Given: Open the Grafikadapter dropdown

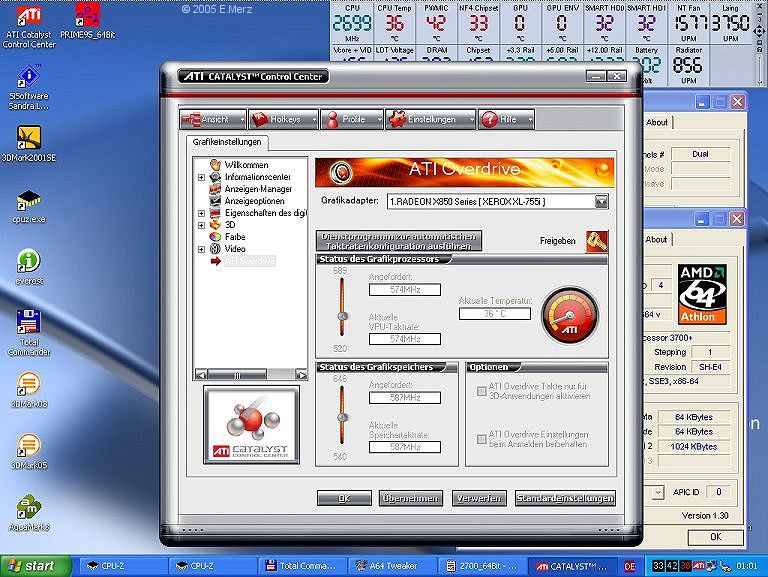Looking at the screenshot, I should click(601, 201).
